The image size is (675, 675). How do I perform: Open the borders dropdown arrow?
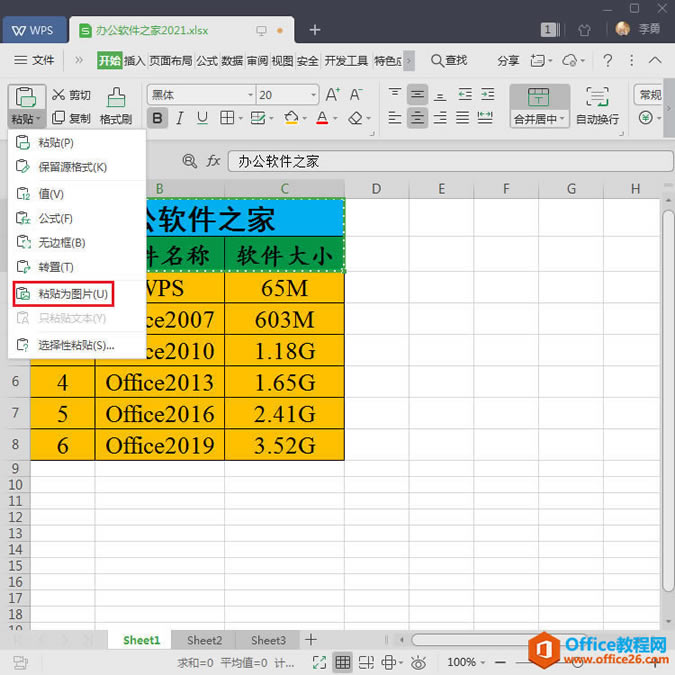241,118
